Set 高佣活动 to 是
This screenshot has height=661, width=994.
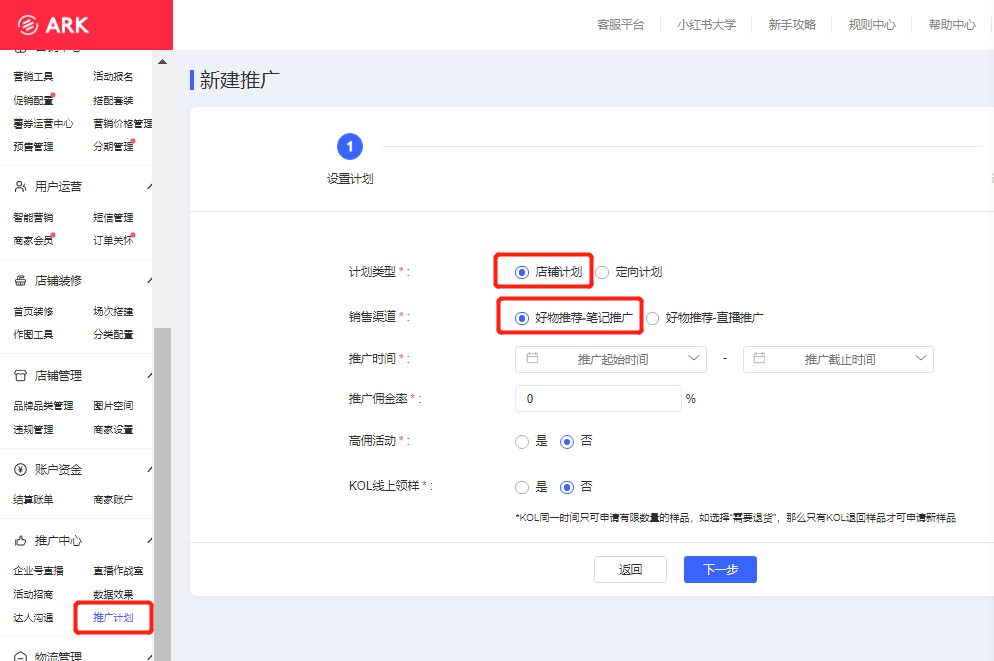pyautogui.click(x=522, y=441)
